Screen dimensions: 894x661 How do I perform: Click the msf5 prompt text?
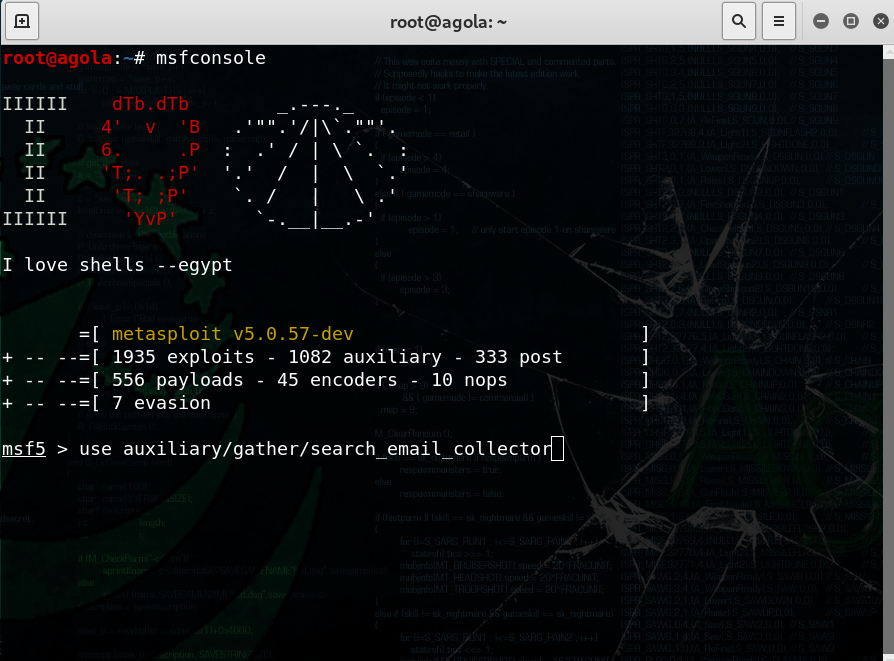click(24, 449)
